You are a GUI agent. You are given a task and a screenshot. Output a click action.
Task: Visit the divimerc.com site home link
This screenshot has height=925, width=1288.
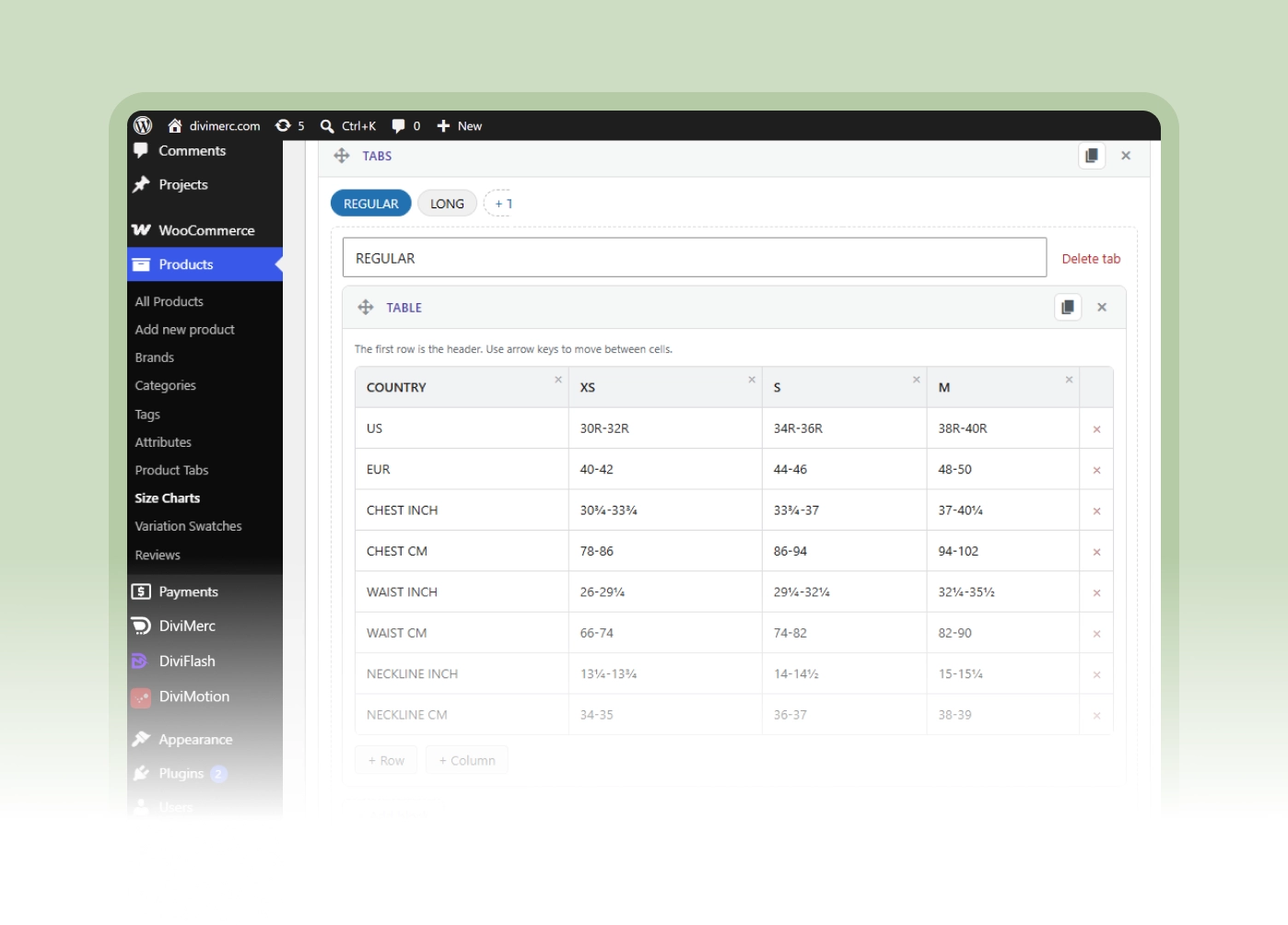pos(214,126)
